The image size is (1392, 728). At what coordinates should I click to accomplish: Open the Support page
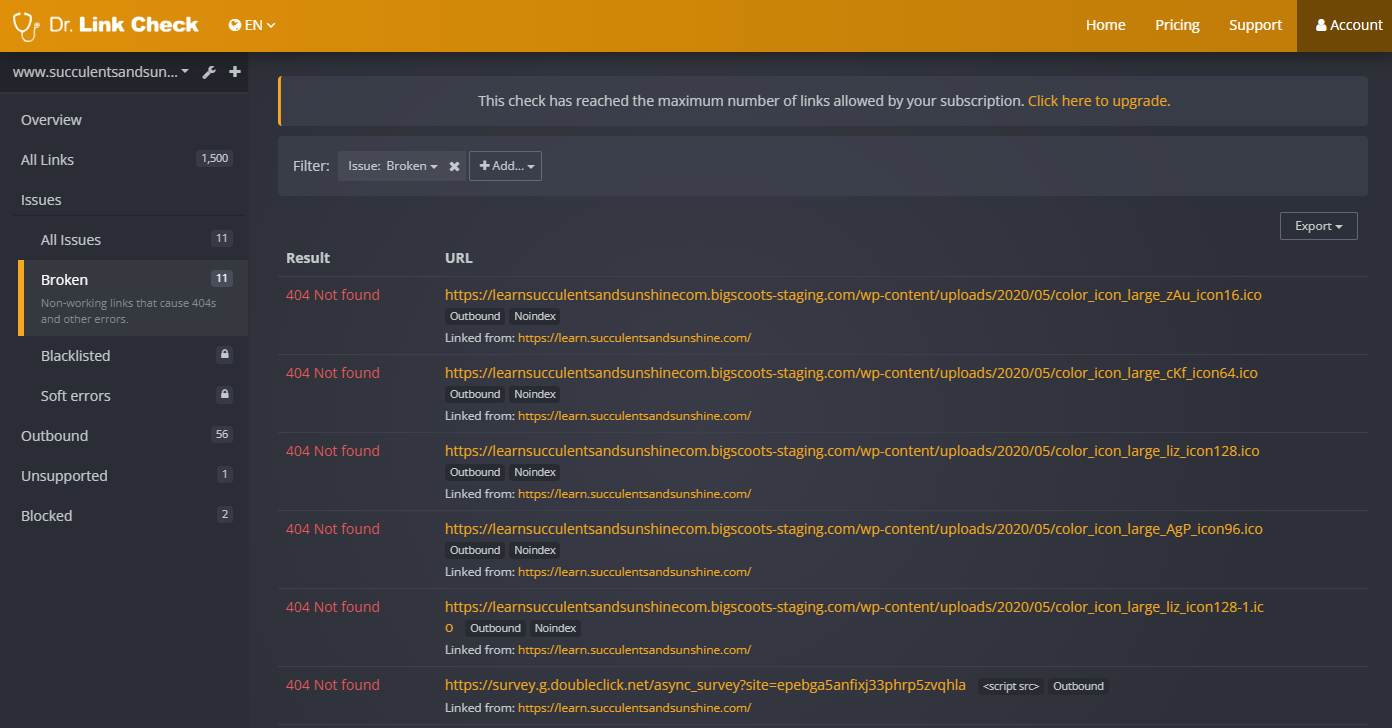(x=1255, y=25)
